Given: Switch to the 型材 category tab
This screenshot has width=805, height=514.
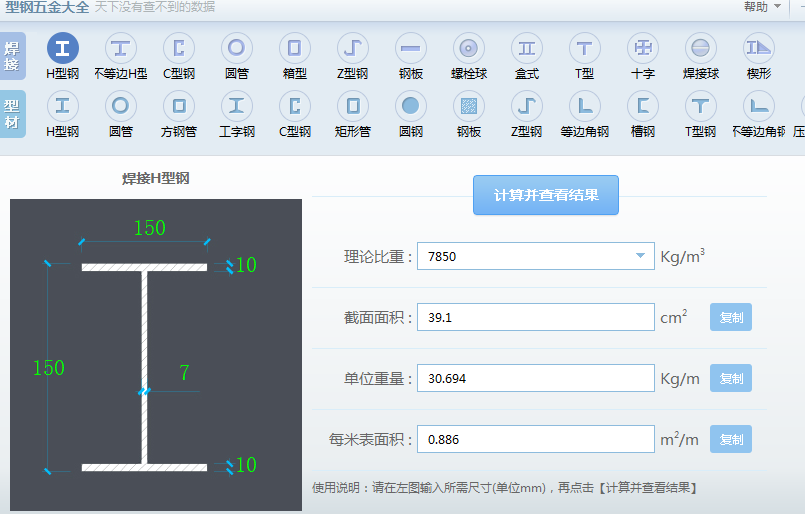Looking at the screenshot, I should [12, 114].
